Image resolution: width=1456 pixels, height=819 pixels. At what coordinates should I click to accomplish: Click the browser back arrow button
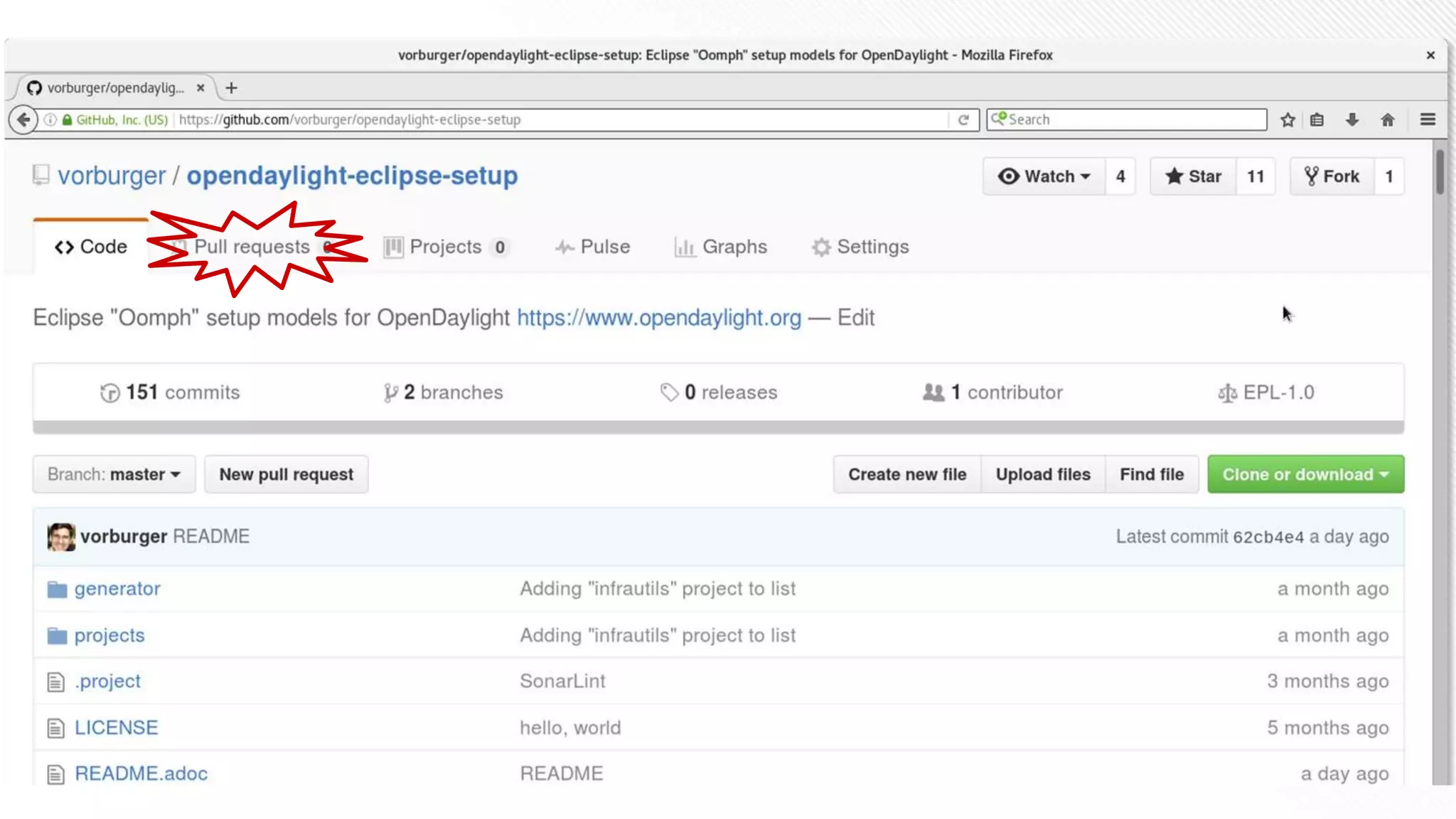click(x=23, y=119)
